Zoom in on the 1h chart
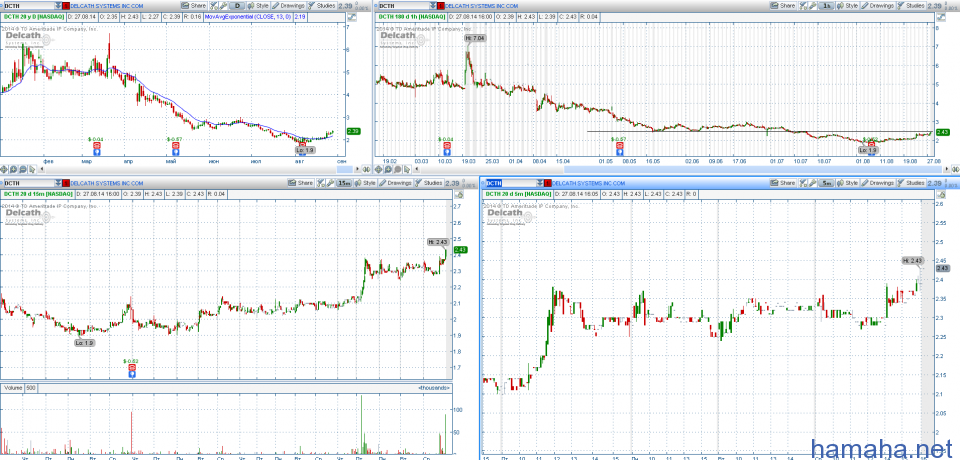This screenshot has height=460, width=960. (x=388, y=170)
